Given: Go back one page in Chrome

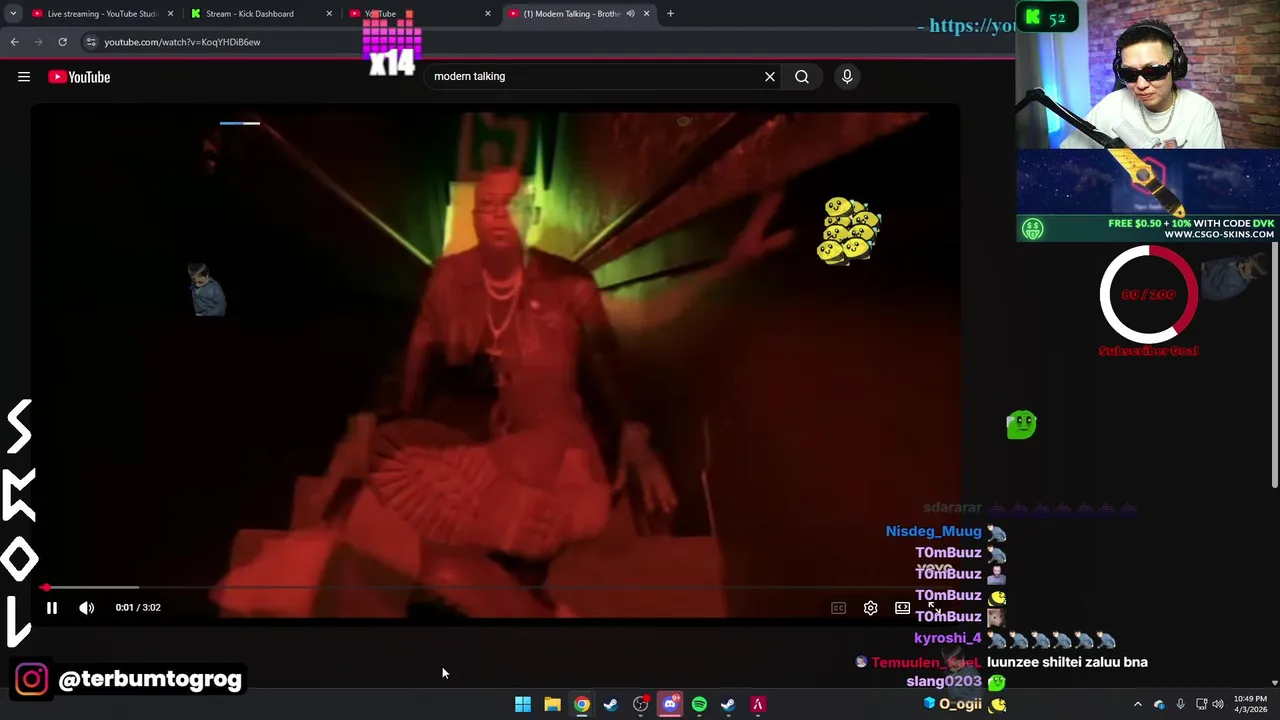Looking at the screenshot, I should click(14, 42).
